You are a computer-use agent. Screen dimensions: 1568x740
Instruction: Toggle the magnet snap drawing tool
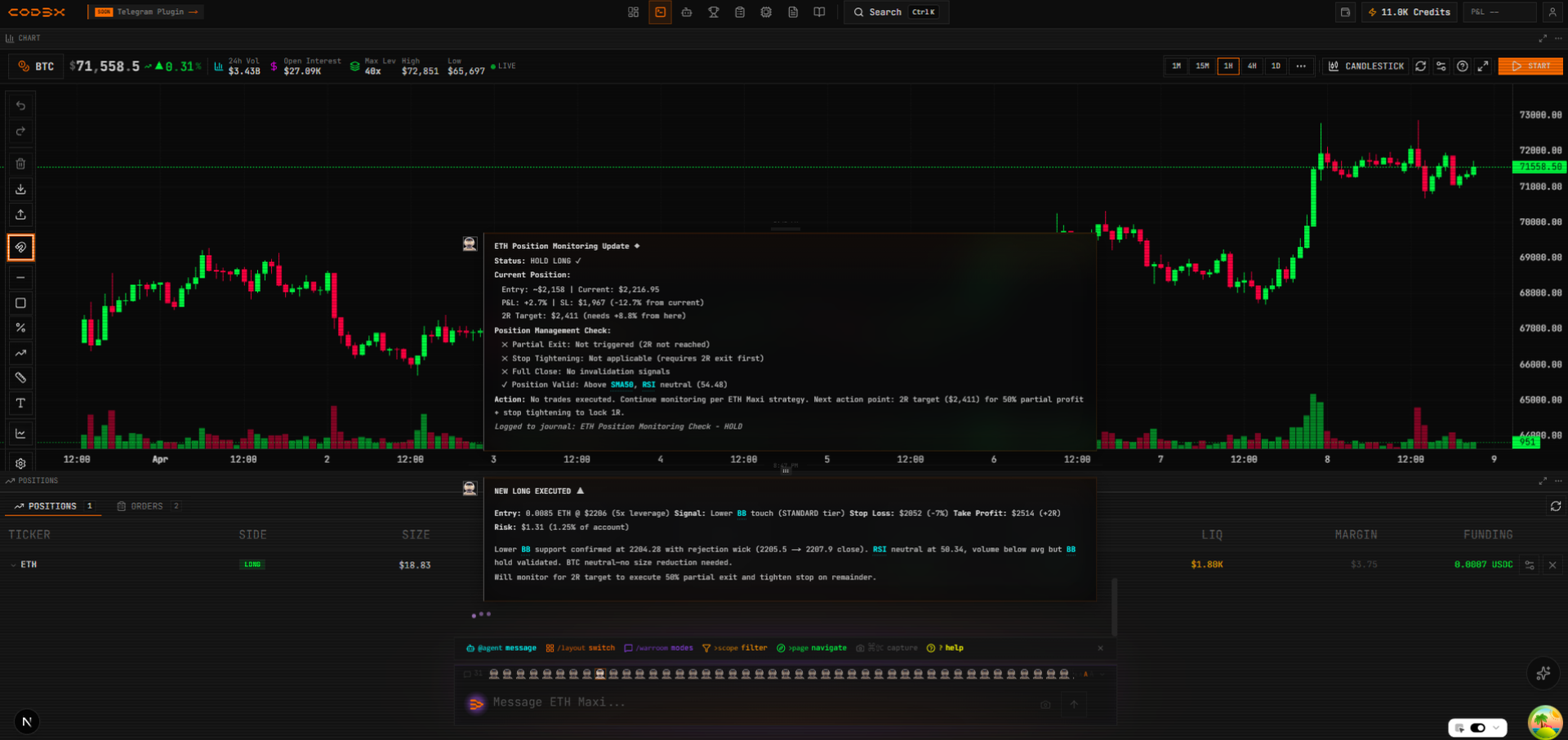tap(20, 247)
